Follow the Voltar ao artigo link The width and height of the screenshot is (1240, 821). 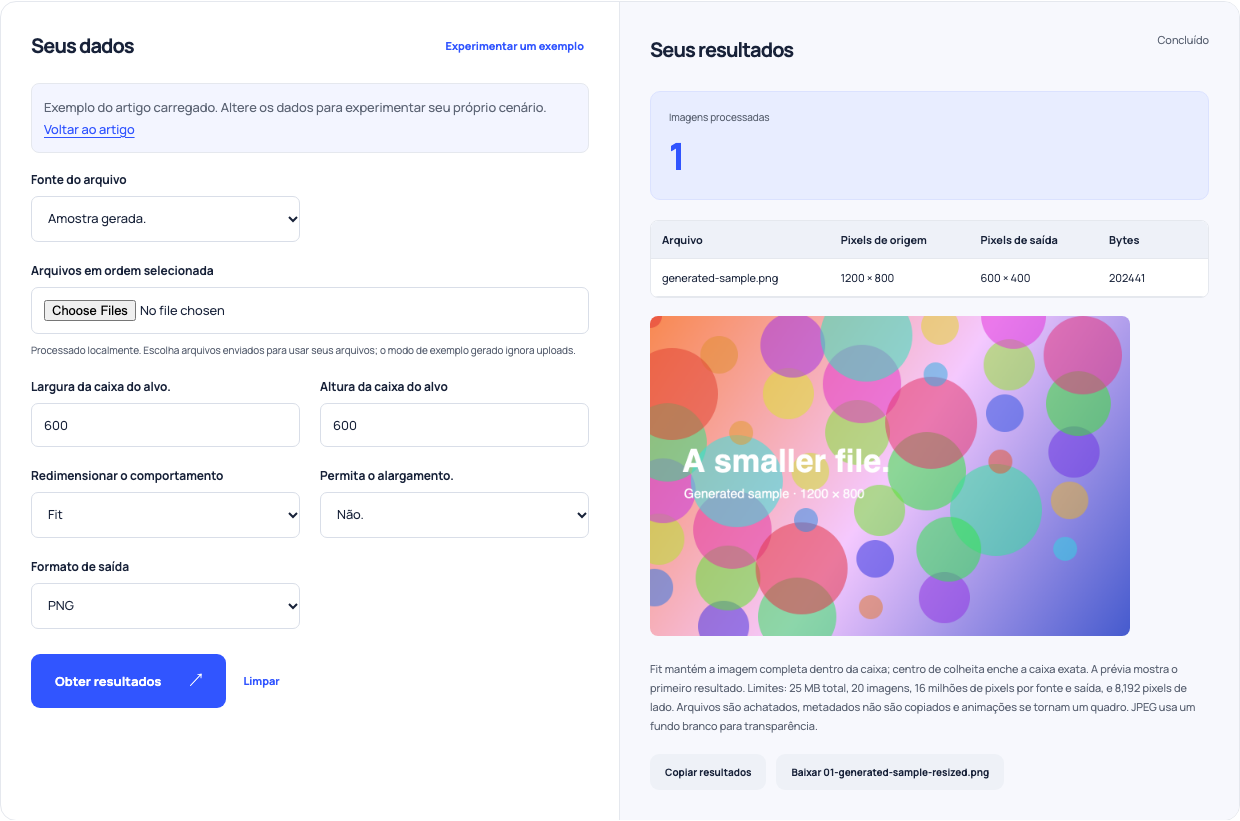89,130
